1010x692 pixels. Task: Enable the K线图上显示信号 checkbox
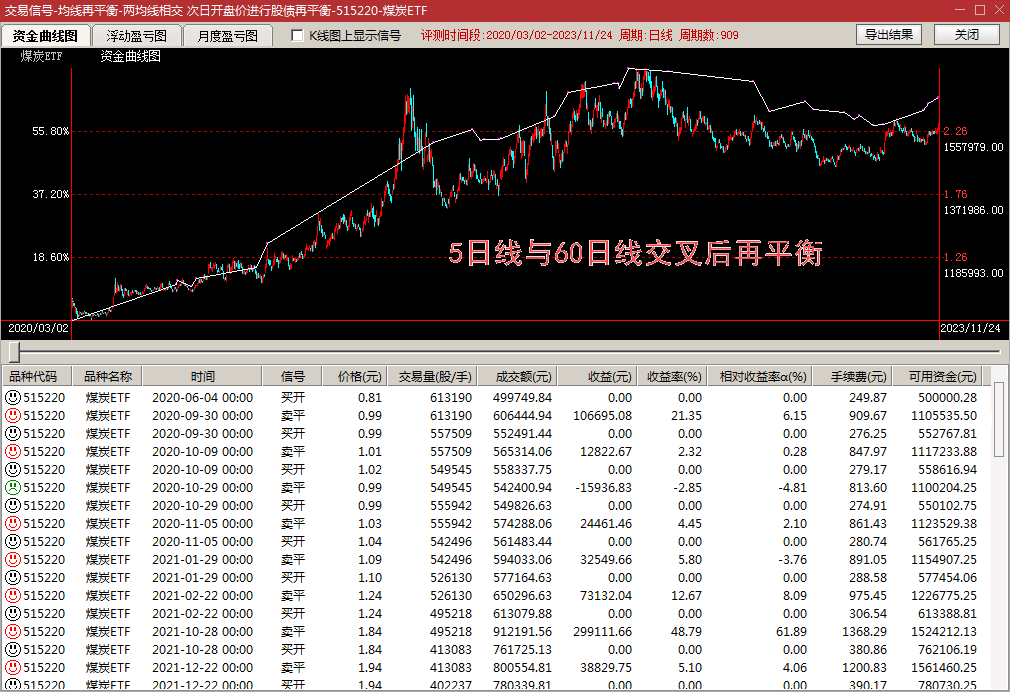point(297,35)
